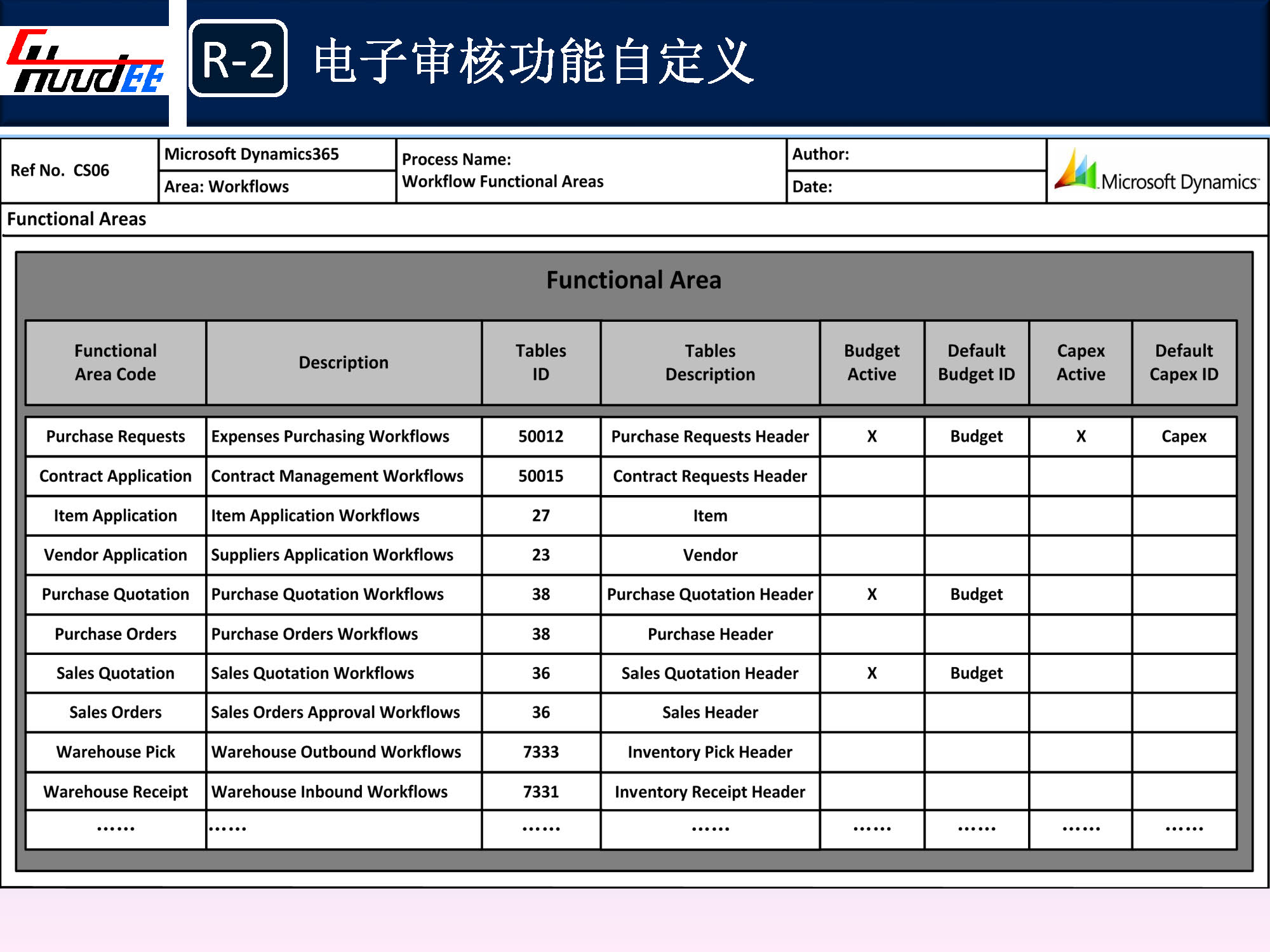Toggle Capex Active X for Purchase Requests
The height and width of the screenshot is (952, 1270).
[x=1081, y=437]
